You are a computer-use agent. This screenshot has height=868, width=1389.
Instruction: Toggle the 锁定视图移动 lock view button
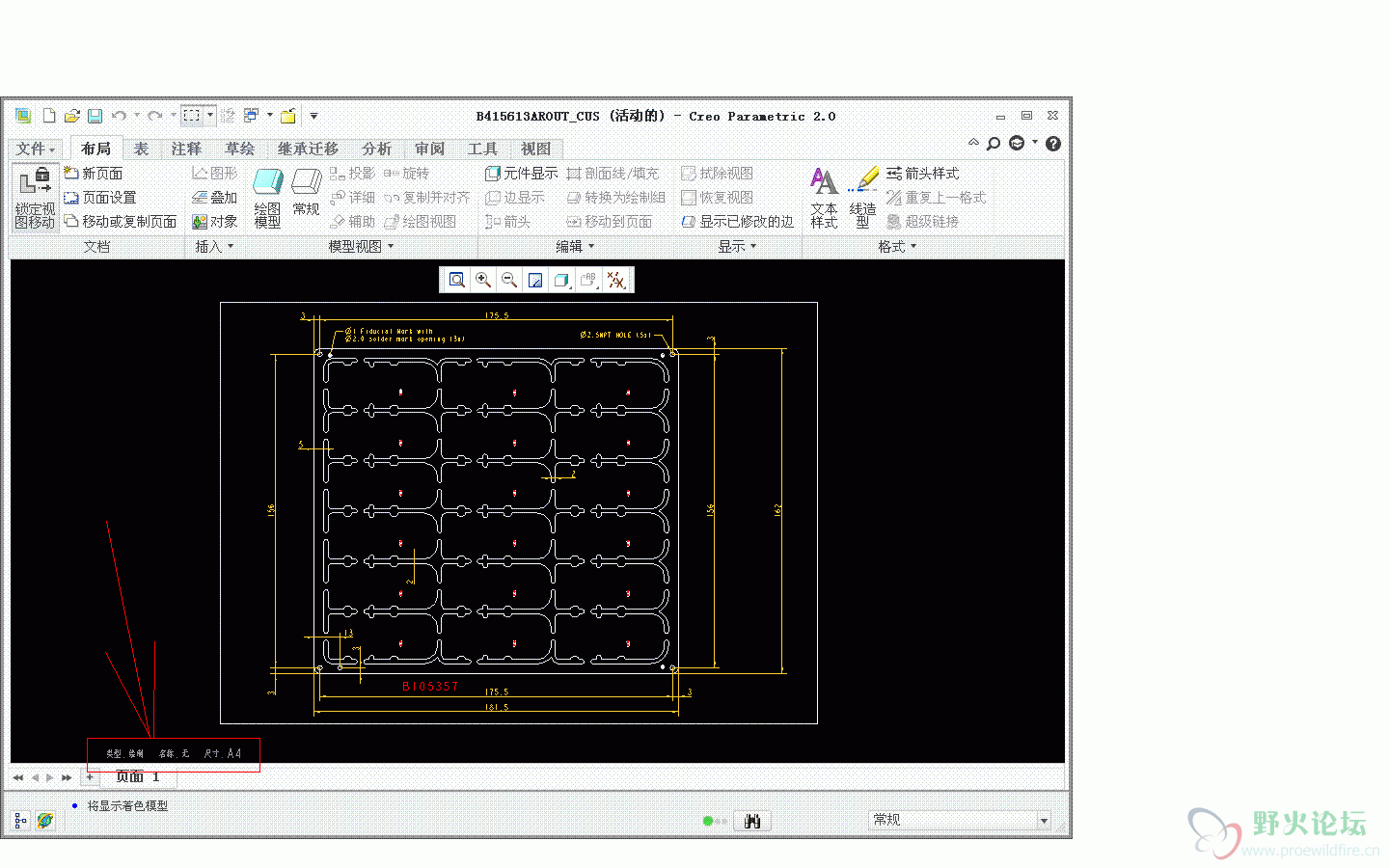35,198
